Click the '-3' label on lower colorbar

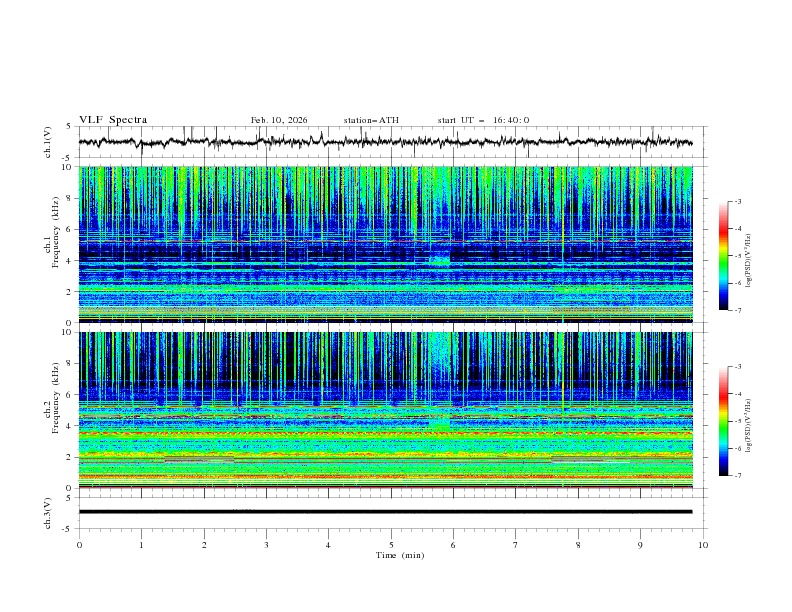click(x=738, y=367)
